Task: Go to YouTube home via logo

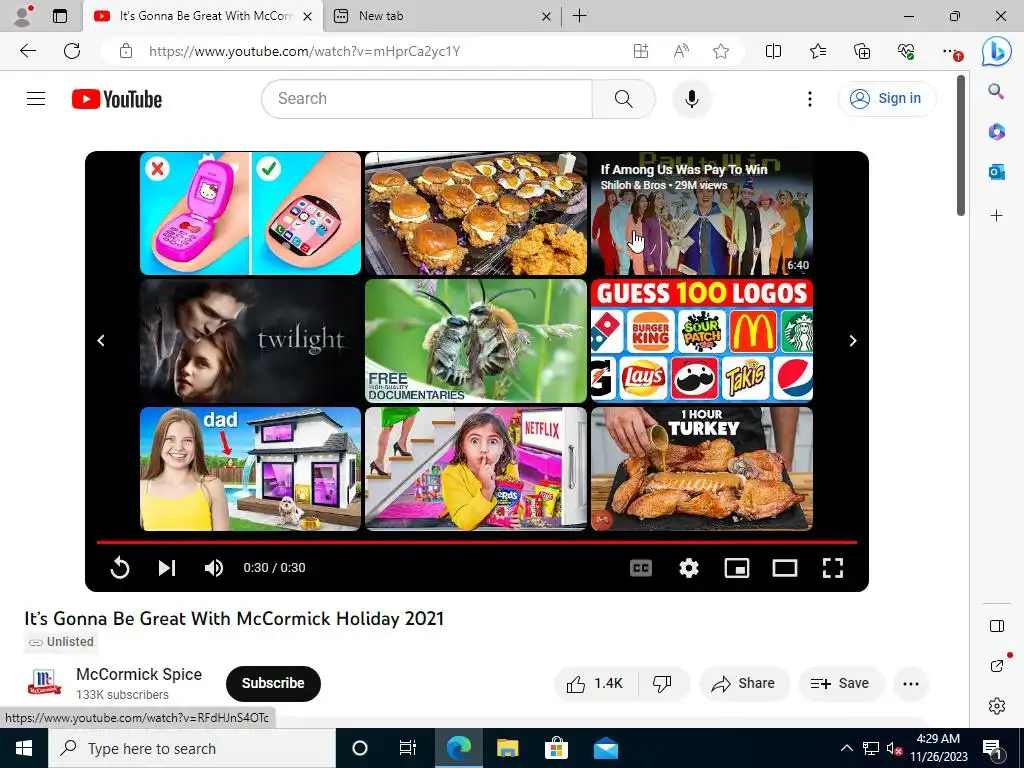Action: [117, 99]
